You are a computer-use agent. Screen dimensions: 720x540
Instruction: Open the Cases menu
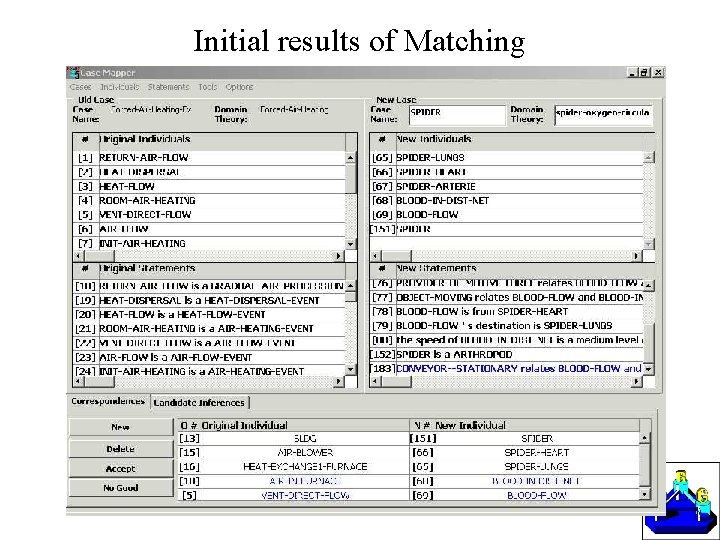pos(80,87)
